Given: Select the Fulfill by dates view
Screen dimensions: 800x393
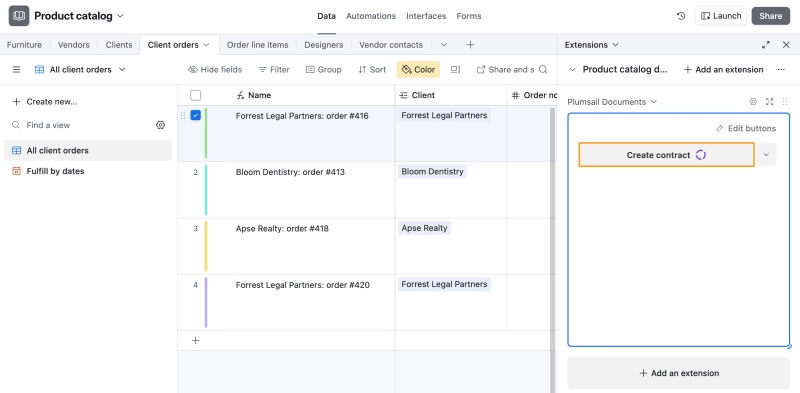Looking at the screenshot, I should coord(88,171).
